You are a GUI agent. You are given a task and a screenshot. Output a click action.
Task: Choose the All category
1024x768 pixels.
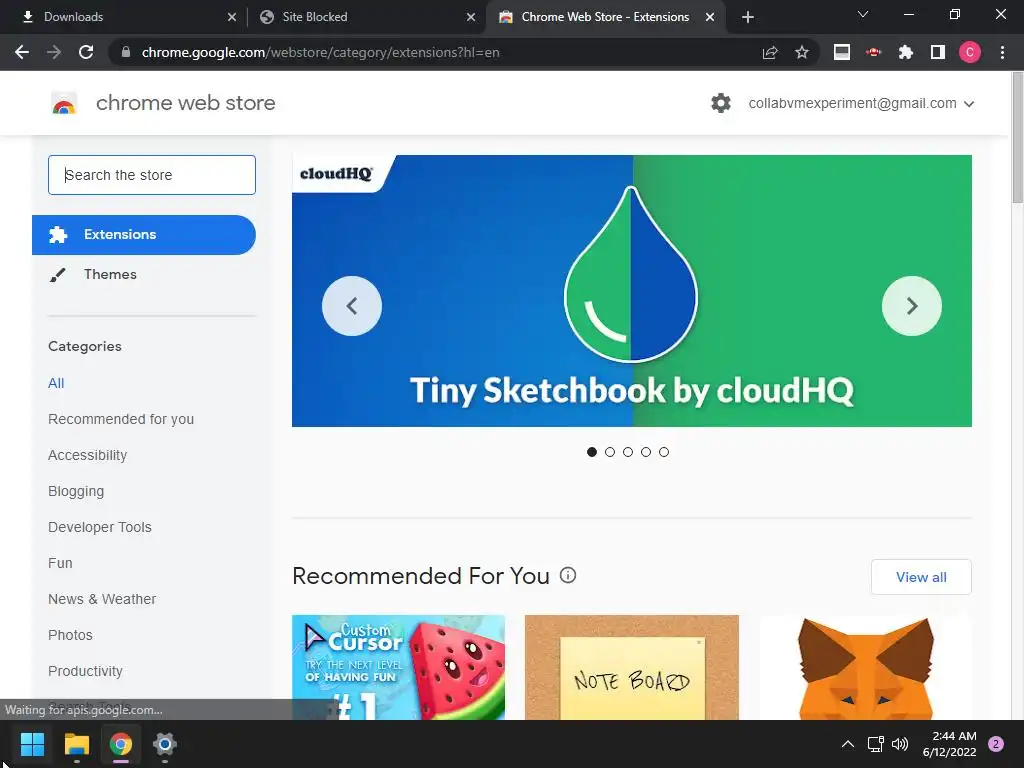pyautogui.click(x=56, y=383)
